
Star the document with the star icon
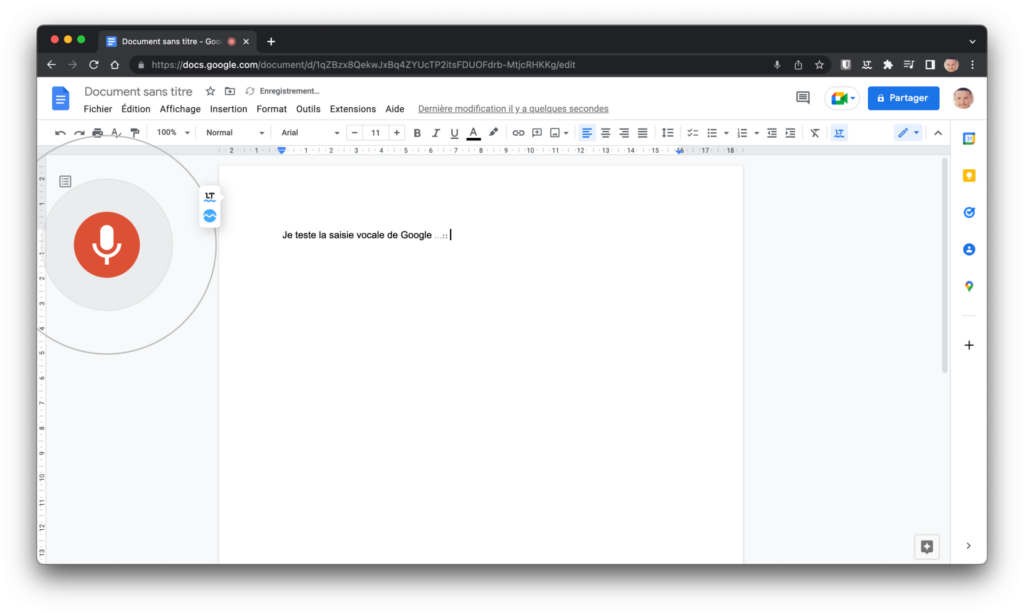210,91
